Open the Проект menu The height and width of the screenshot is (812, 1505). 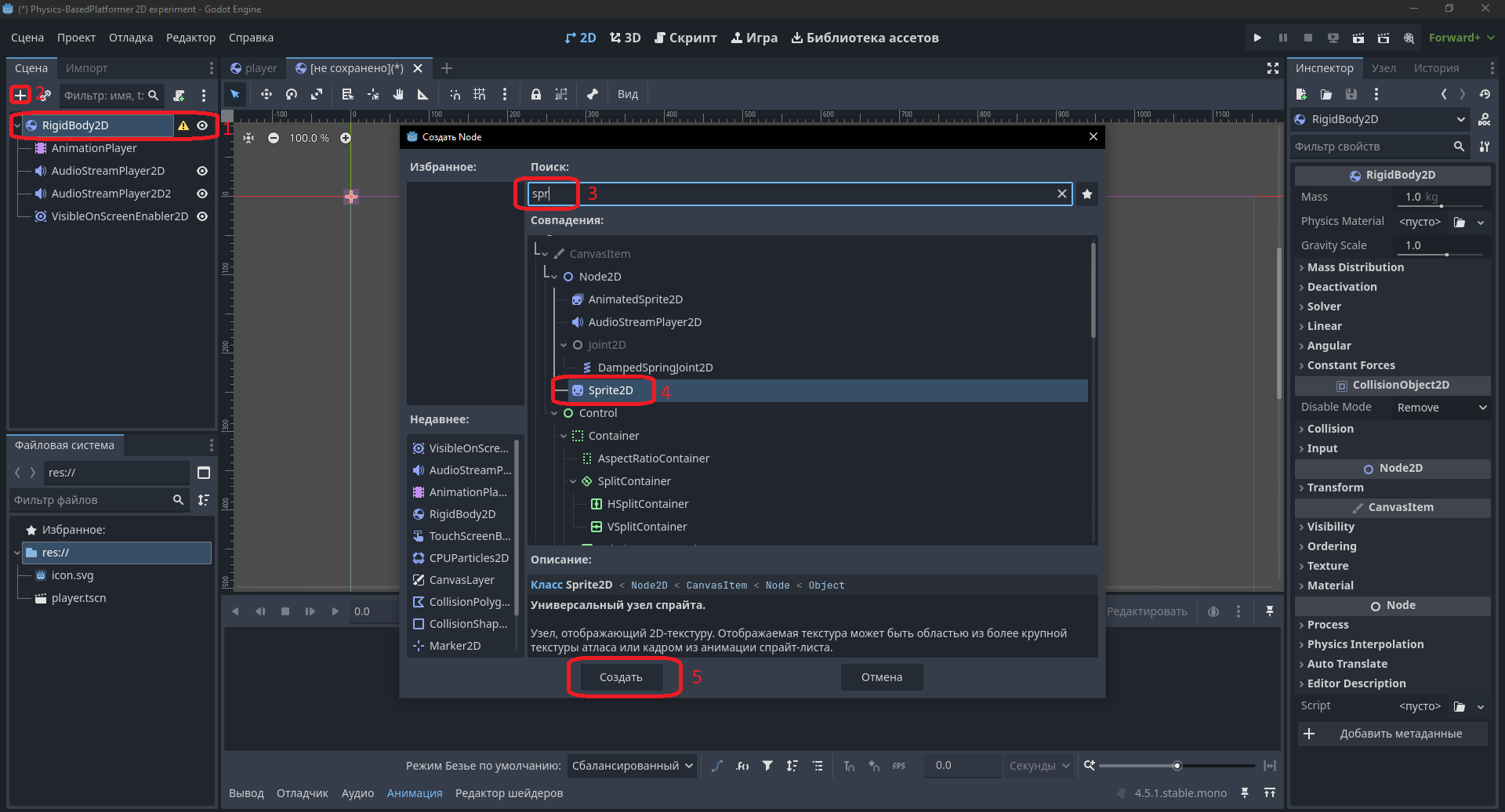76,38
